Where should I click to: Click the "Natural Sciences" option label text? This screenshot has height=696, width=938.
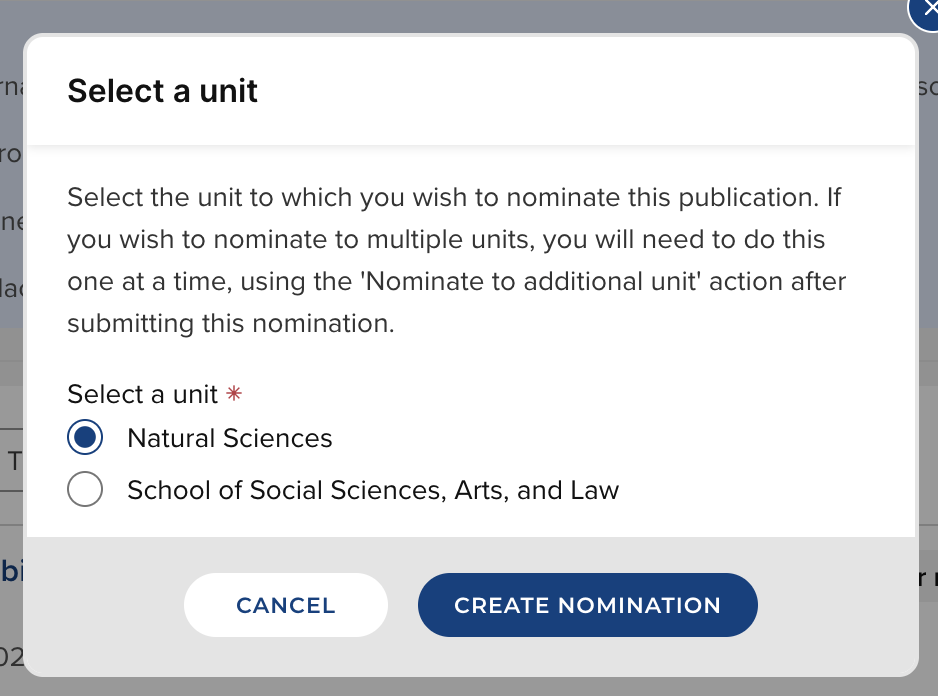(230, 438)
